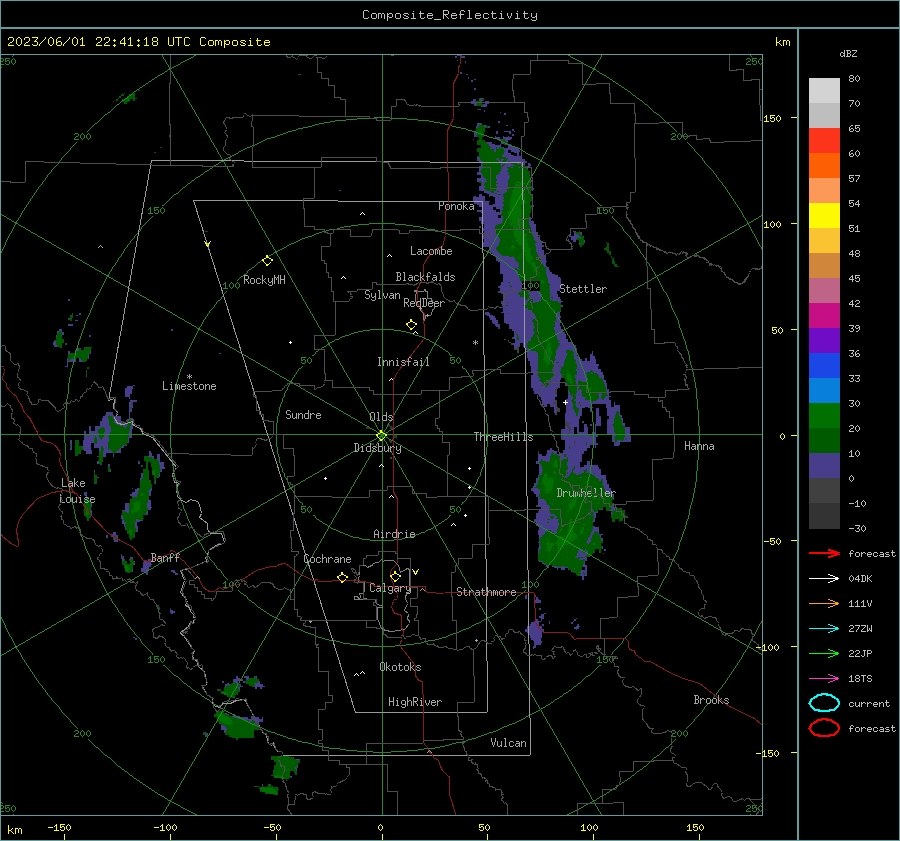Click the magenta 18TS arrow icon
Image resolution: width=900 pixels, height=841 pixels.
(824, 678)
